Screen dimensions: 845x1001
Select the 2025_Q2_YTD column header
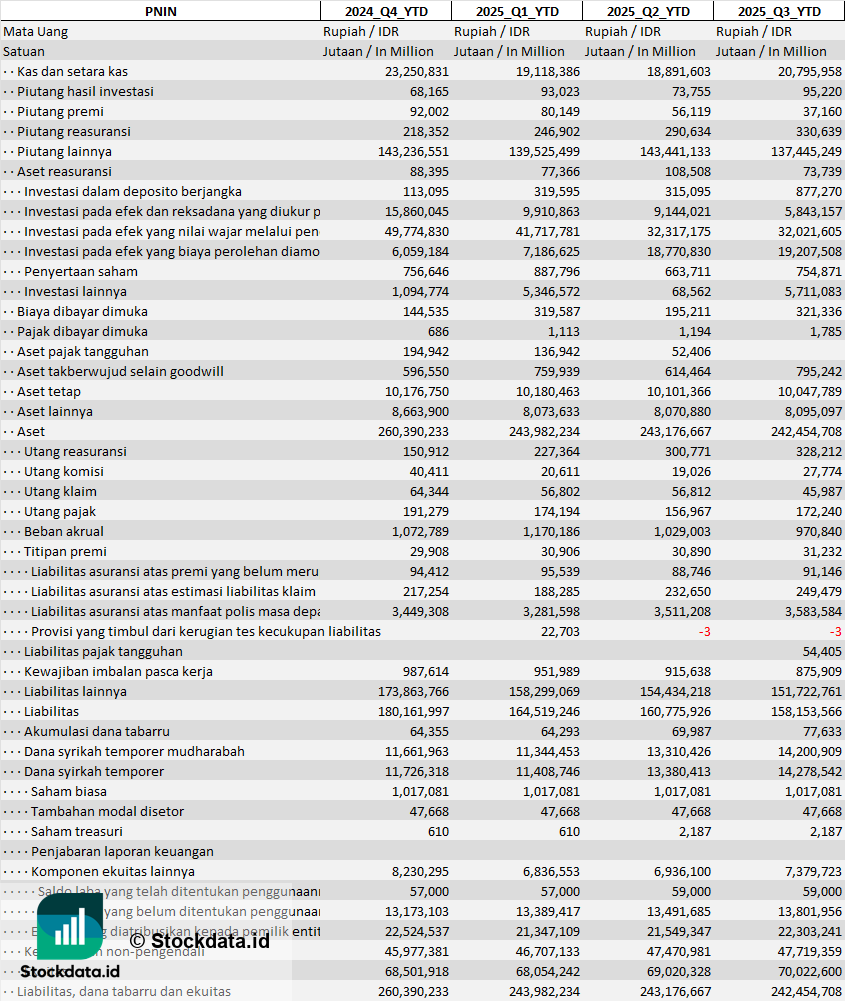click(648, 11)
